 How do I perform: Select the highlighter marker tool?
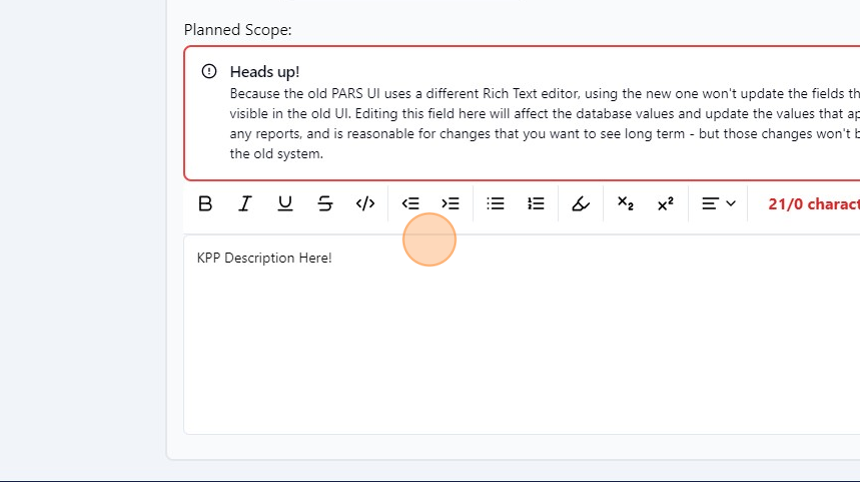[x=580, y=204]
